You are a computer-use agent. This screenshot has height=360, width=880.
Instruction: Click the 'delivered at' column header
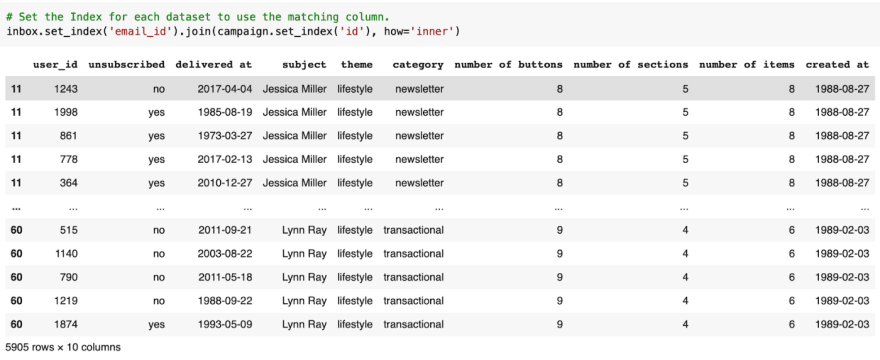[x=214, y=65]
